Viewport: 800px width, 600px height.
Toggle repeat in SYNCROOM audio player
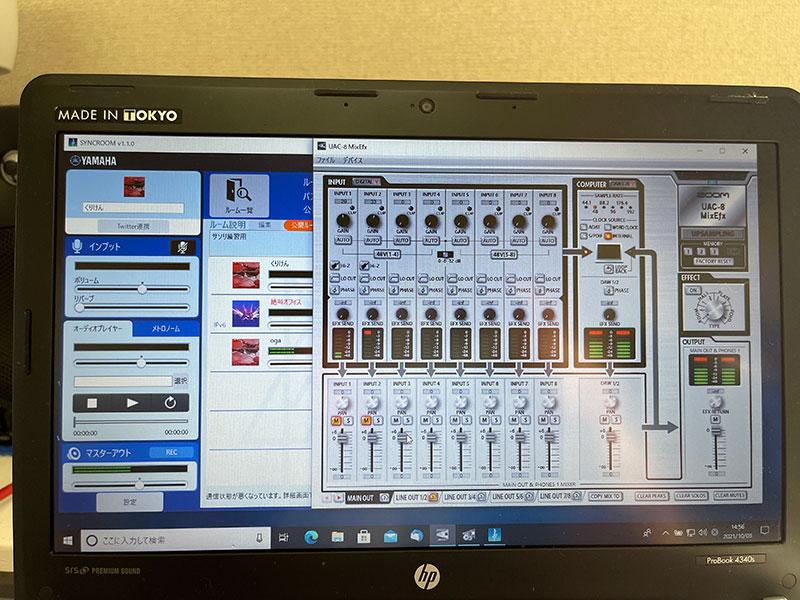click(x=170, y=403)
